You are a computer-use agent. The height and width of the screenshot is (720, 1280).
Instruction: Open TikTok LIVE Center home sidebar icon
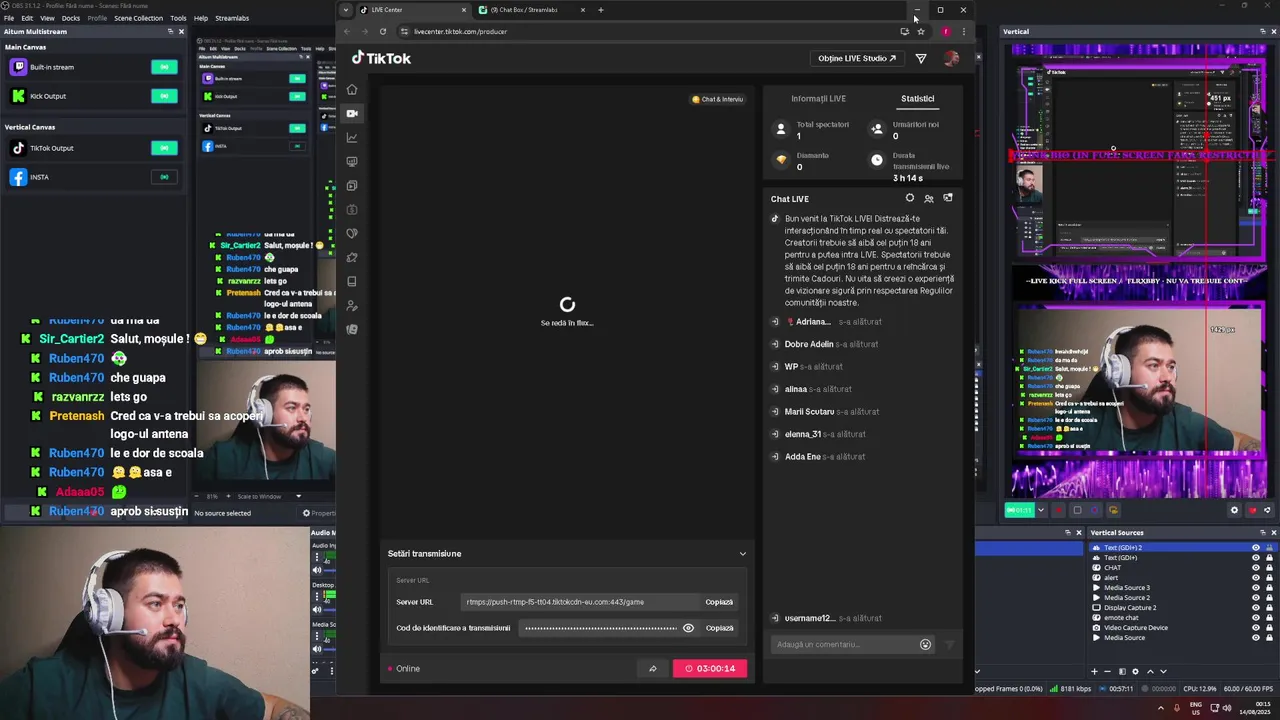point(352,89)
